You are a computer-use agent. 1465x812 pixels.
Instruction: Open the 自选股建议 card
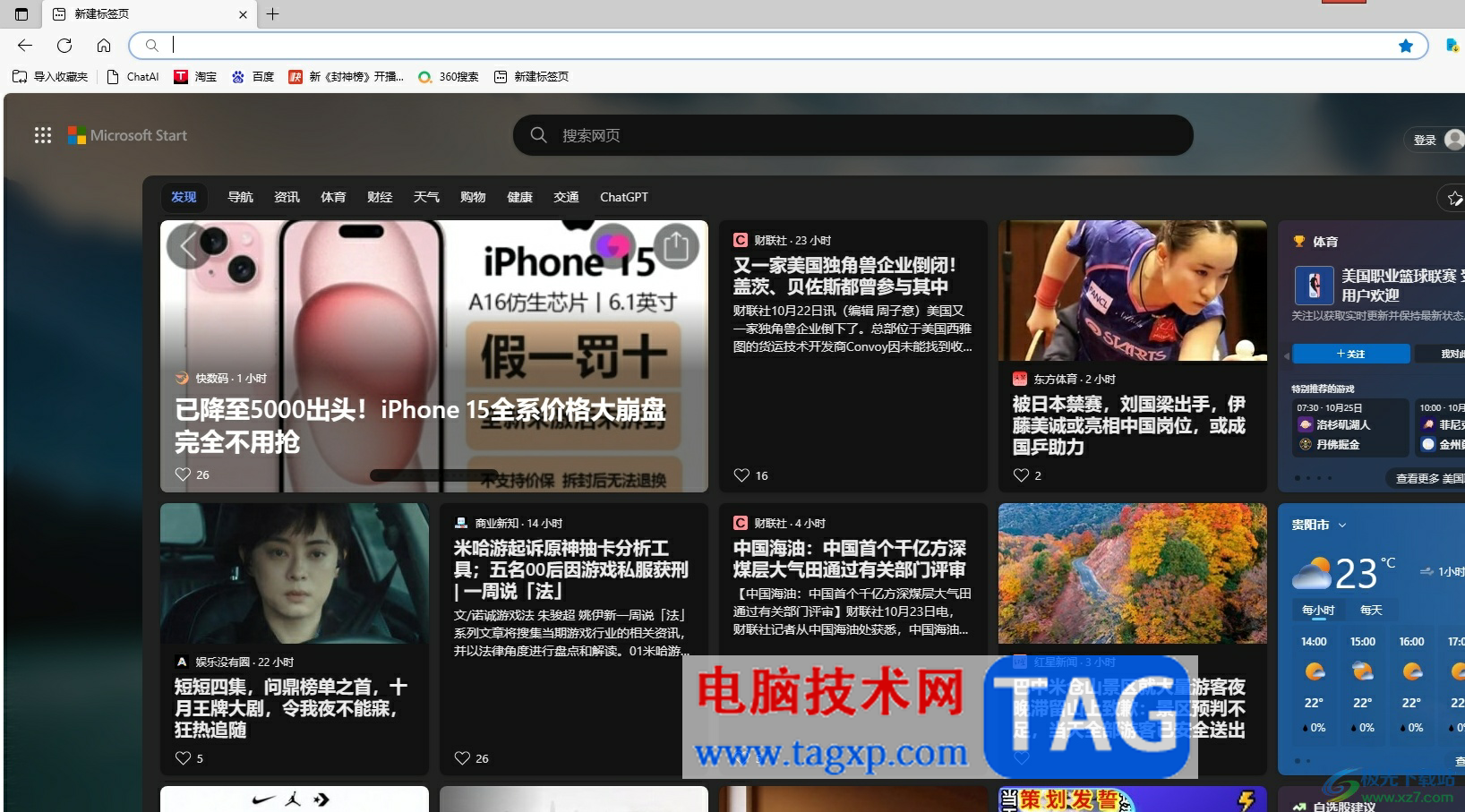[1343, 807]
